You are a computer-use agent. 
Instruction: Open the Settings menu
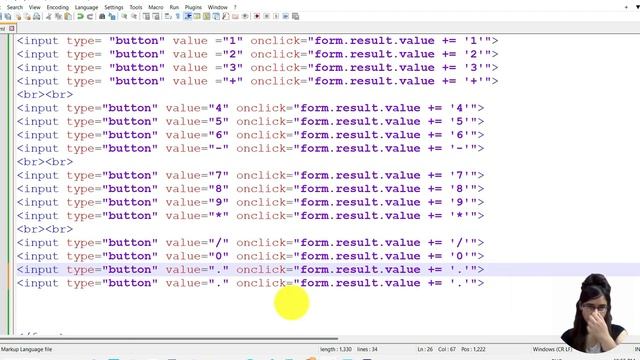coord(114,7)
